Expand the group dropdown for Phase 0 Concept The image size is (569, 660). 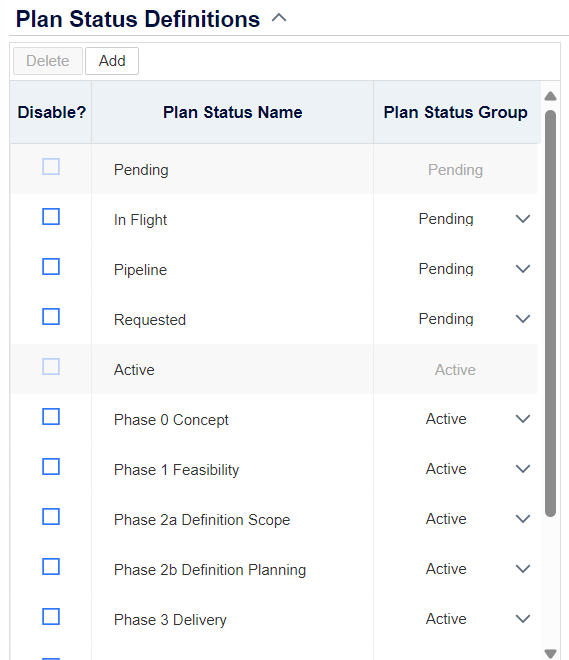tap(523, 419)
